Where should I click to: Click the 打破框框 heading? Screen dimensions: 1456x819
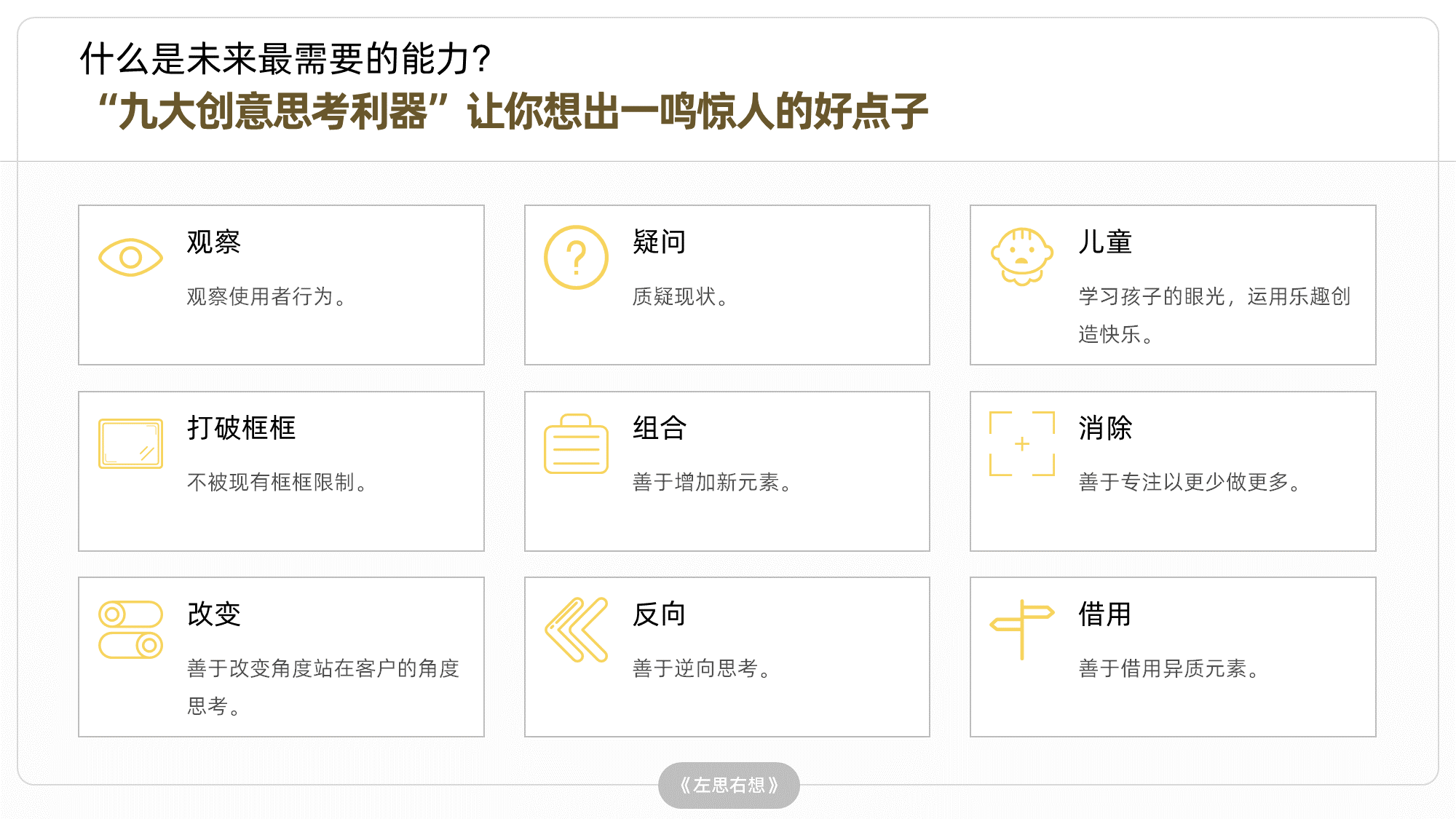coord(241,428)
